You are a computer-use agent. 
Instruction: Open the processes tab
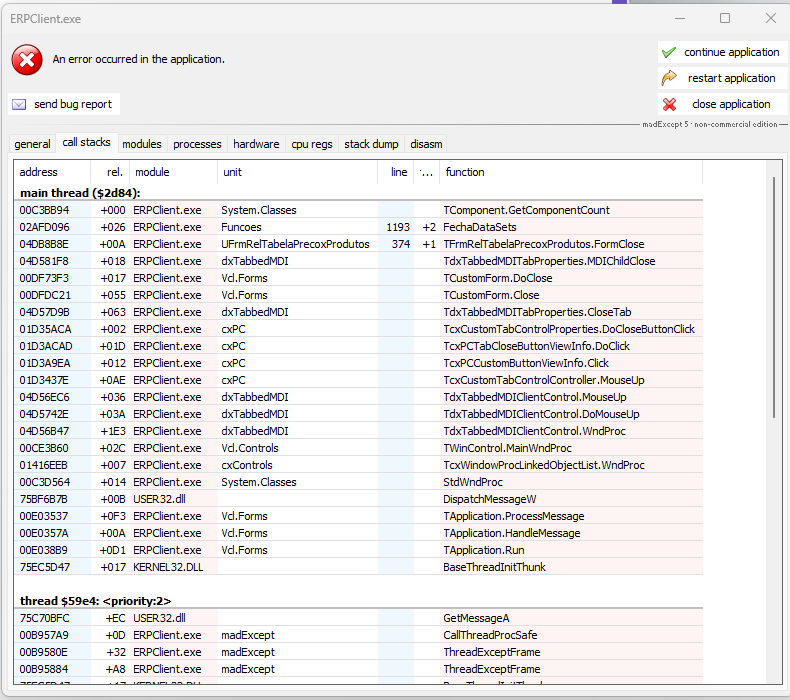197,144
